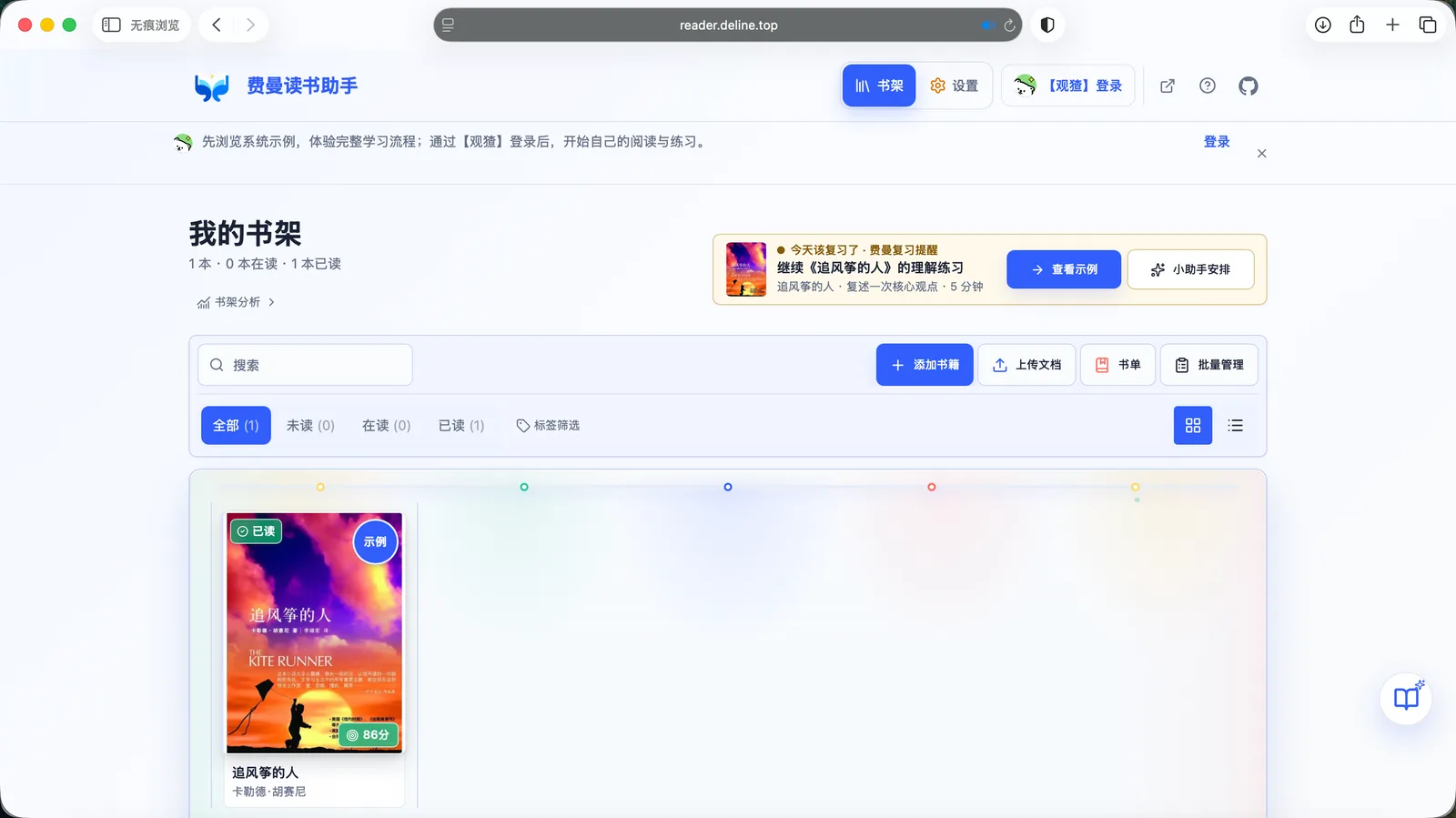Viewport: 1456px width, 818px height.
Task: Go back to previous page
Action: tap(217, 25)
